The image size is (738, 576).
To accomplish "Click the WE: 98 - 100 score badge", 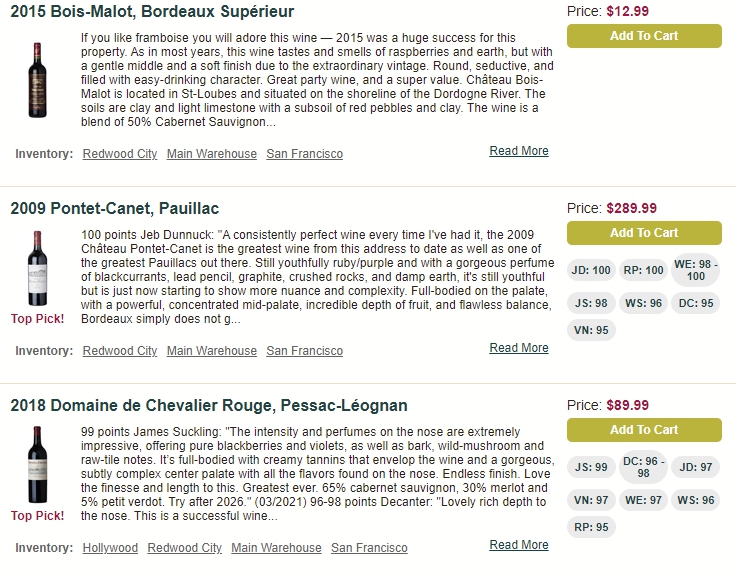I will 696,271.
